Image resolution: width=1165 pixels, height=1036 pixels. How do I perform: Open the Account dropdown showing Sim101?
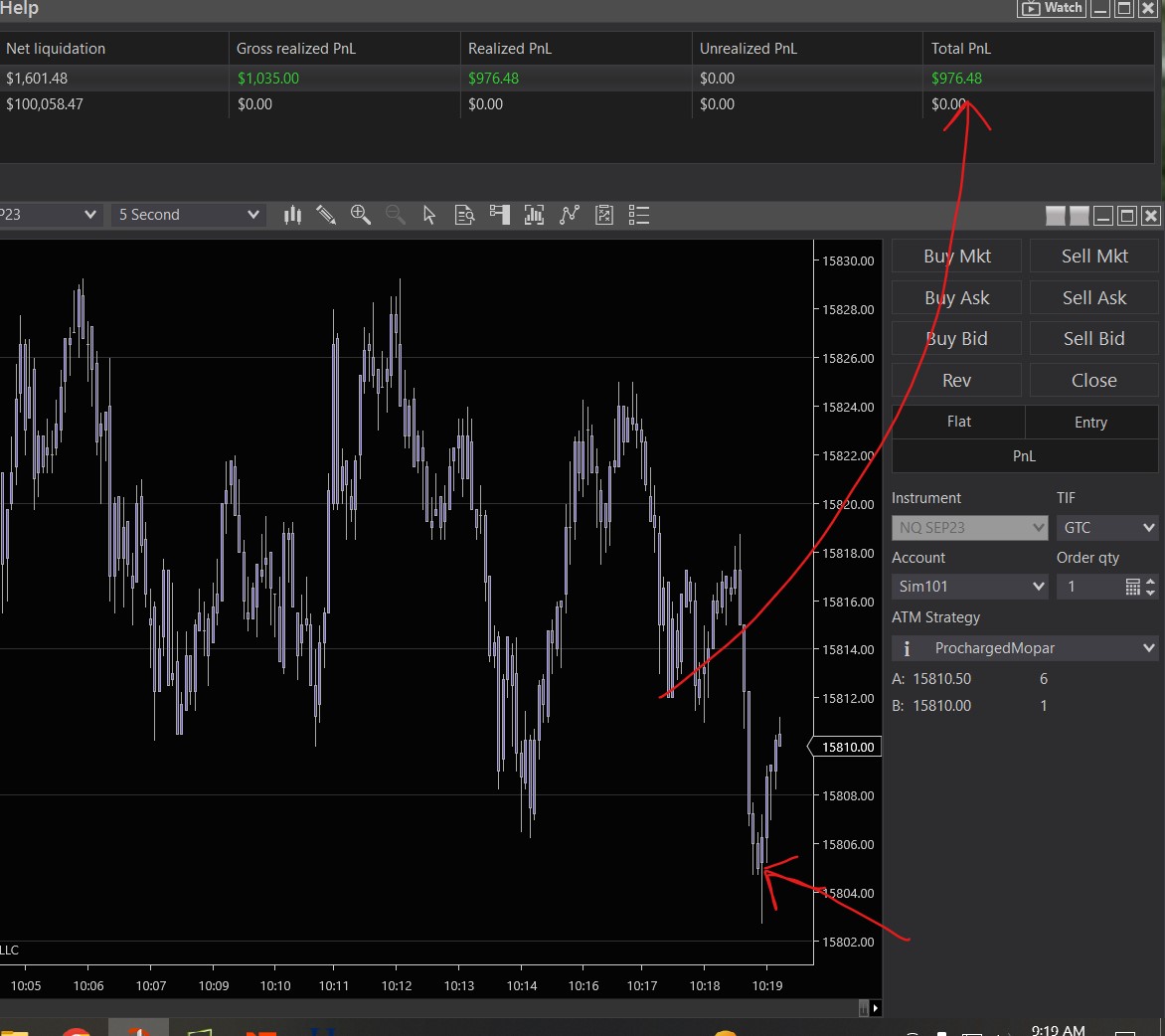pos(969,587)
